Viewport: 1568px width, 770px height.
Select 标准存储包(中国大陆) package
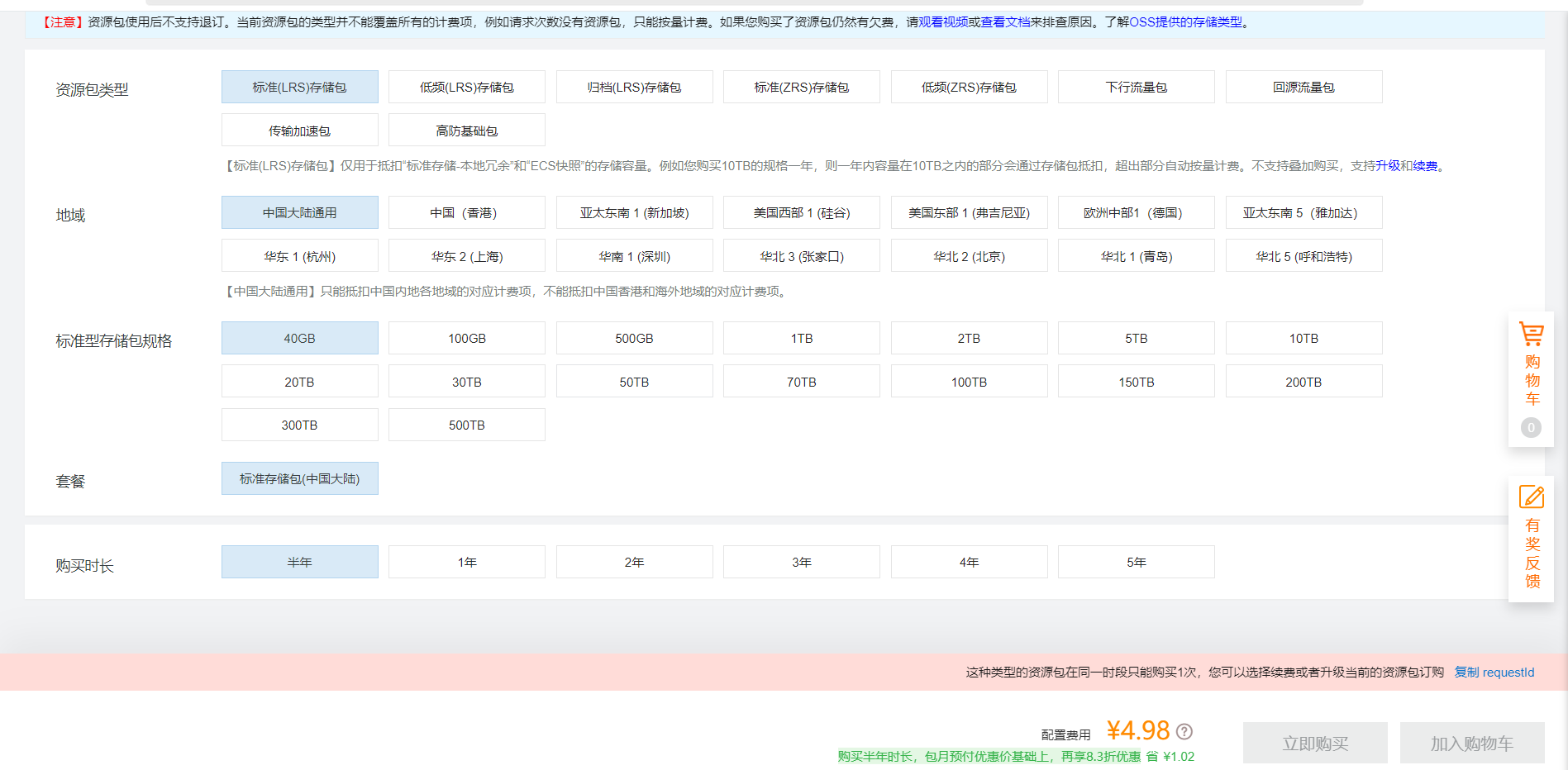[x=299, y=478]
